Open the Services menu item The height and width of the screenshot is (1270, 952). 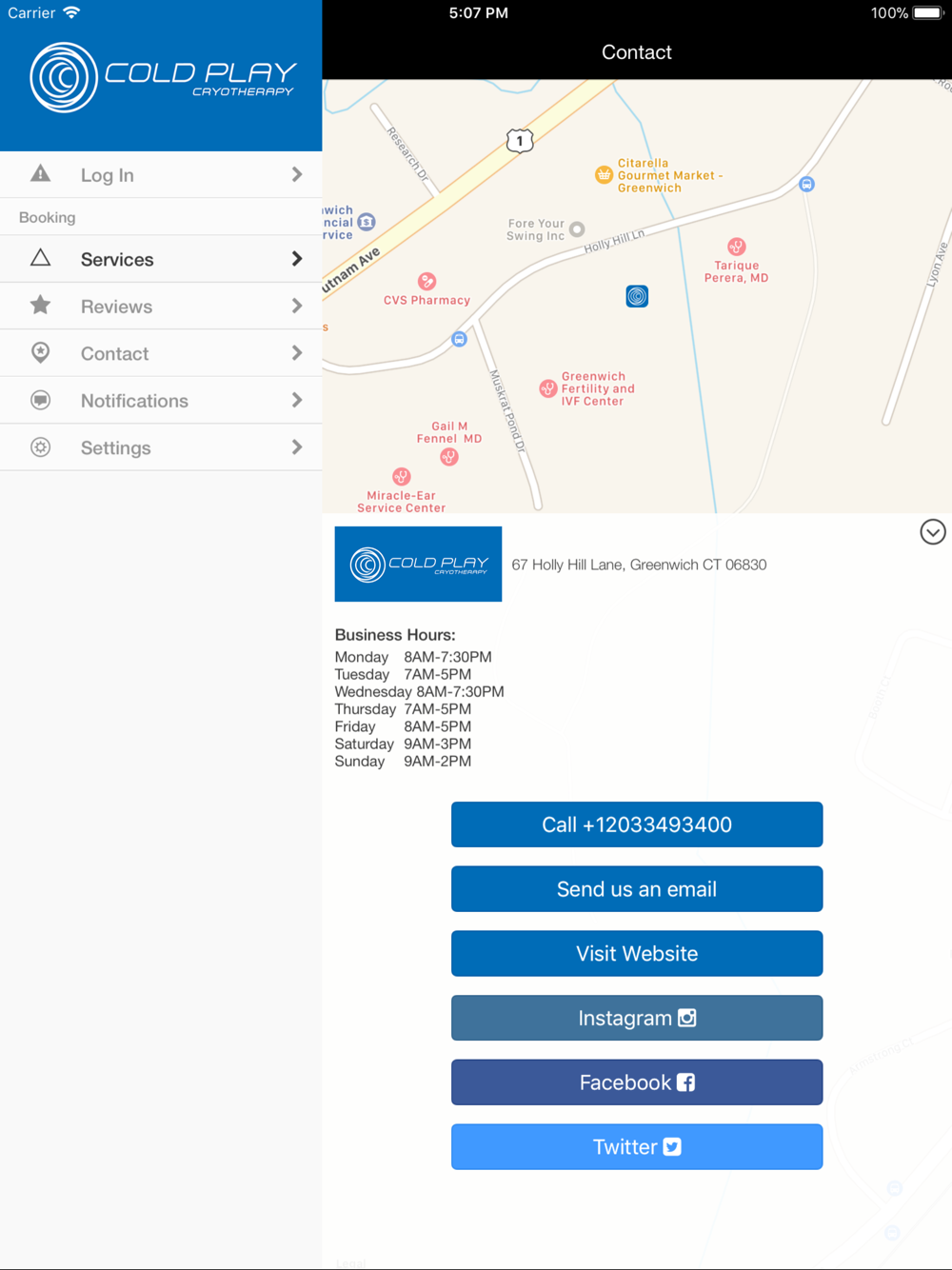pyautogui.click(x=161, y=259)
